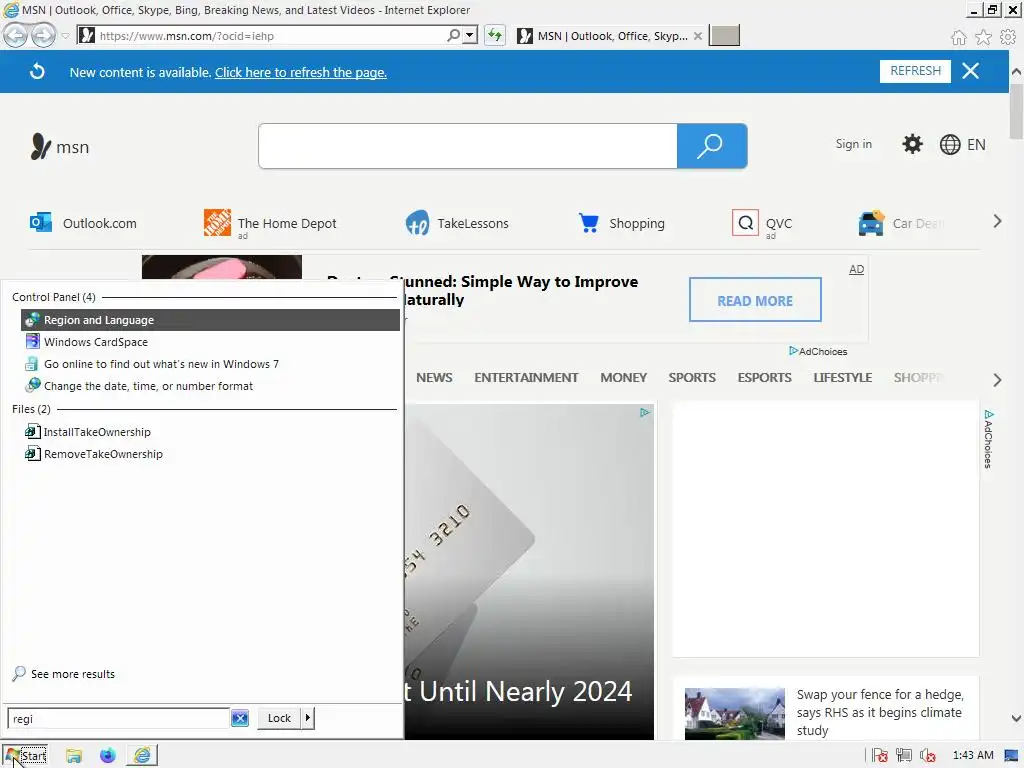Open the hedge story thumbnail

[x=735, y=713]
